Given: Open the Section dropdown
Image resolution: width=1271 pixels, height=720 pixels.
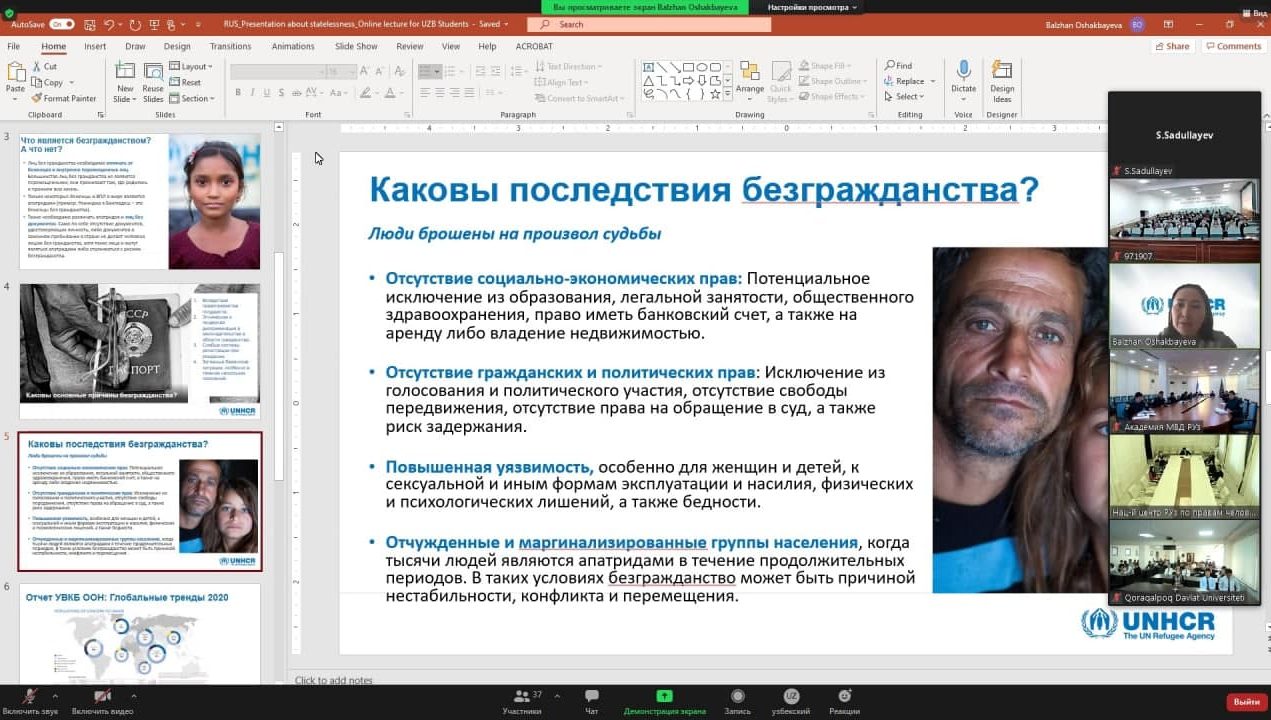Looking at the screenshot, I should (191, 99).
